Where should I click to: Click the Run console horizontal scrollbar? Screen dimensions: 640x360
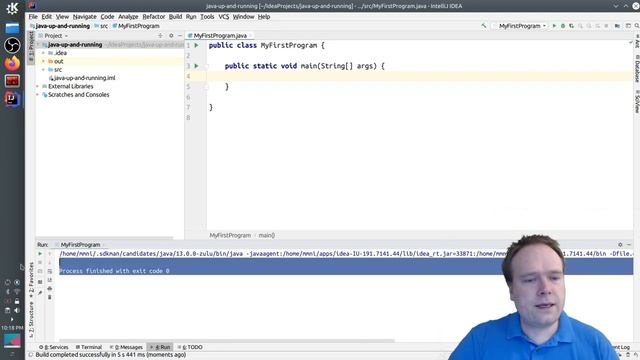[x=227, y=340]
